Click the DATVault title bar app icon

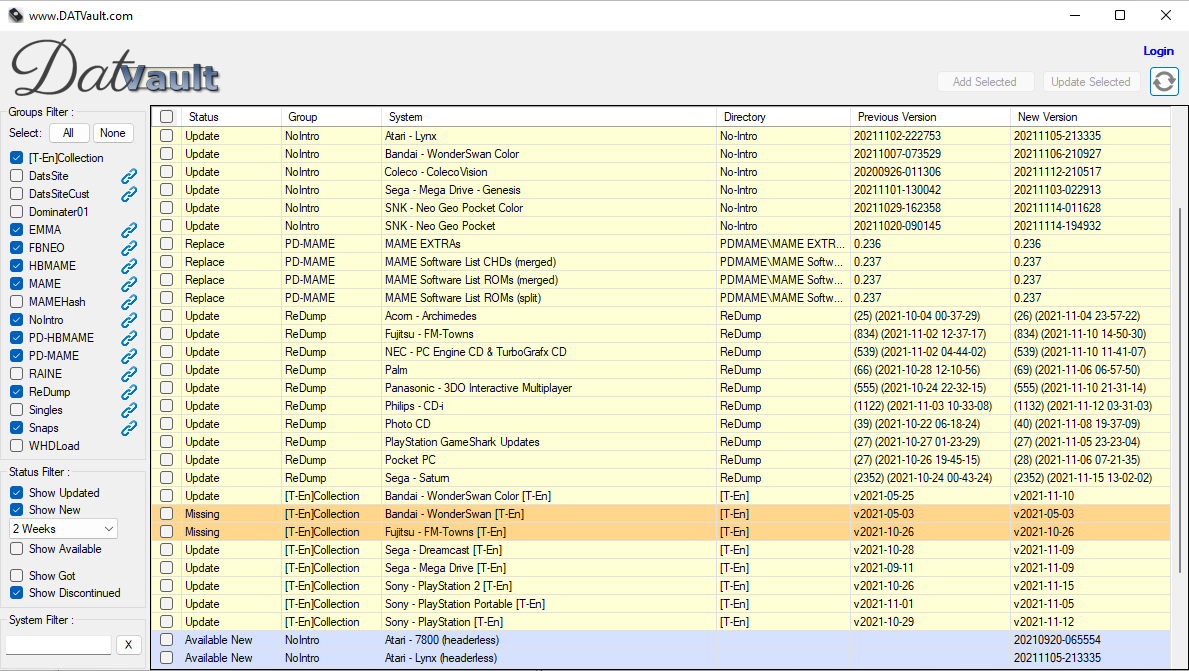click(x=16, y=15)
